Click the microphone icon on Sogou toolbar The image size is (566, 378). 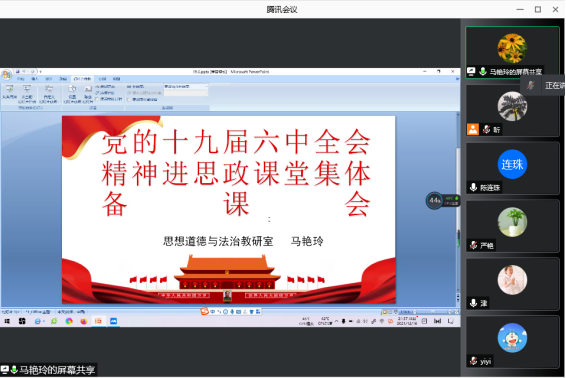[232, 312]
